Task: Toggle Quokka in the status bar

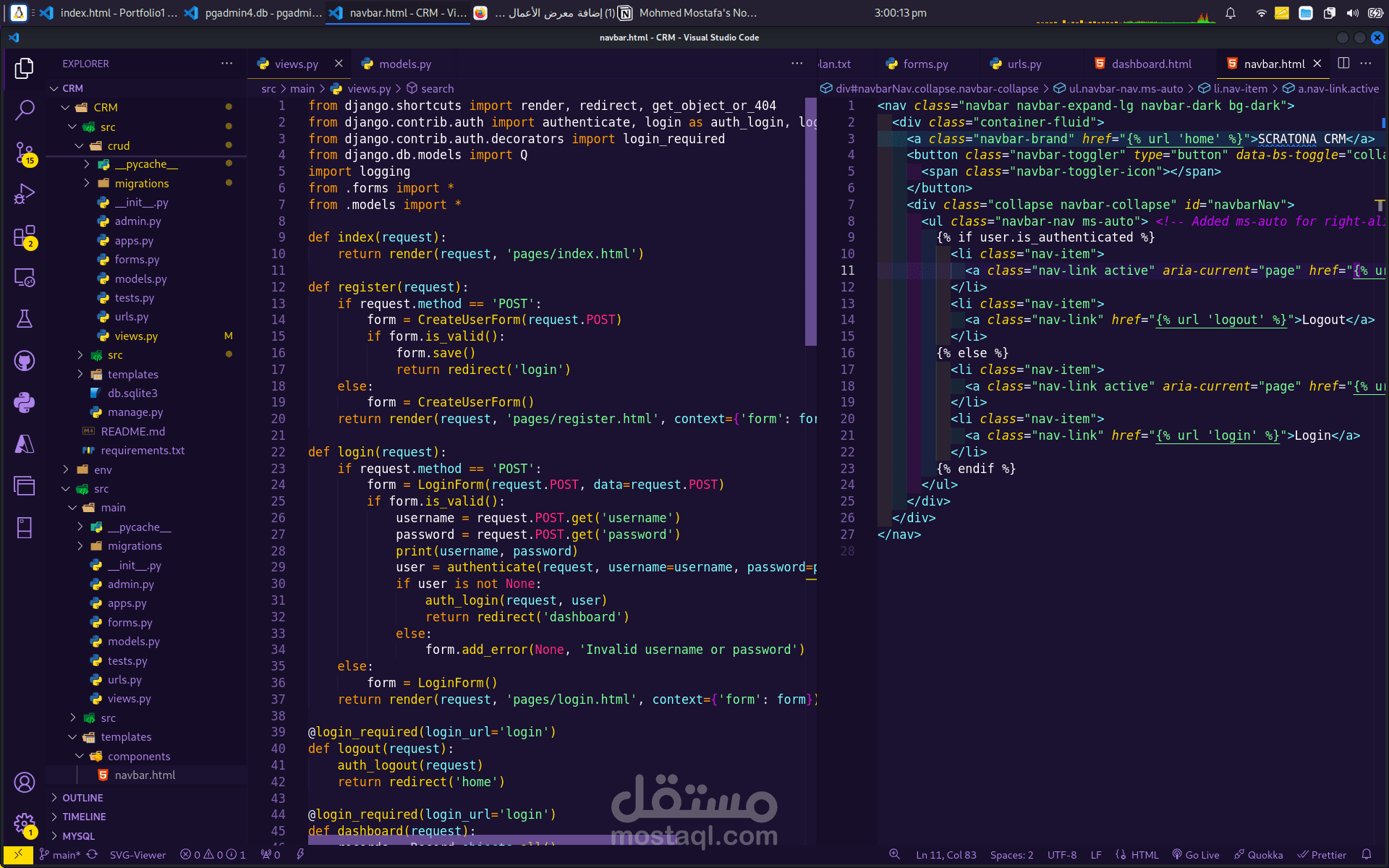Action: [x=1259, y=854]
